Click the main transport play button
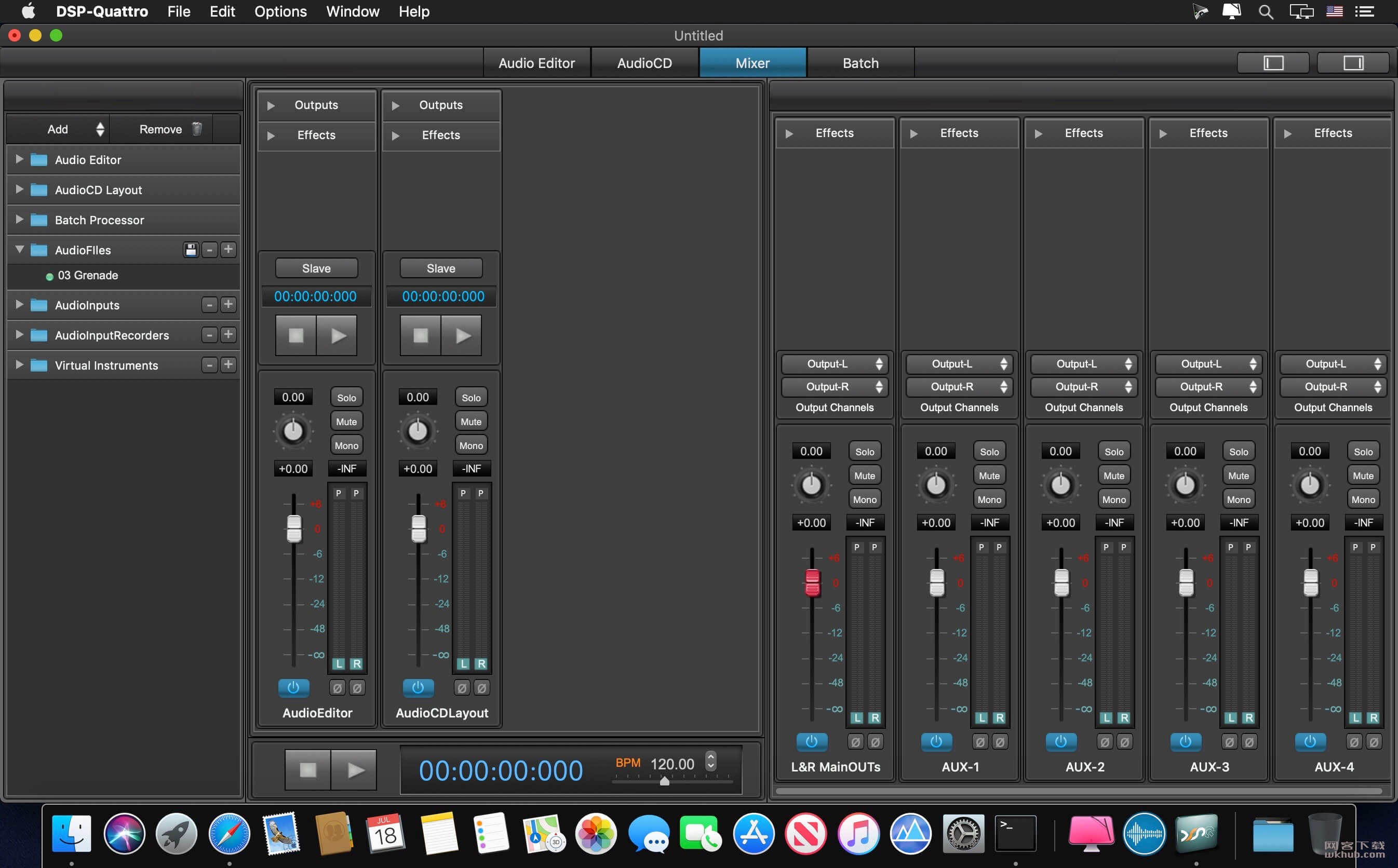This screenshot has height=868, width=1398. pyautogui.click(x=354, y=770)
